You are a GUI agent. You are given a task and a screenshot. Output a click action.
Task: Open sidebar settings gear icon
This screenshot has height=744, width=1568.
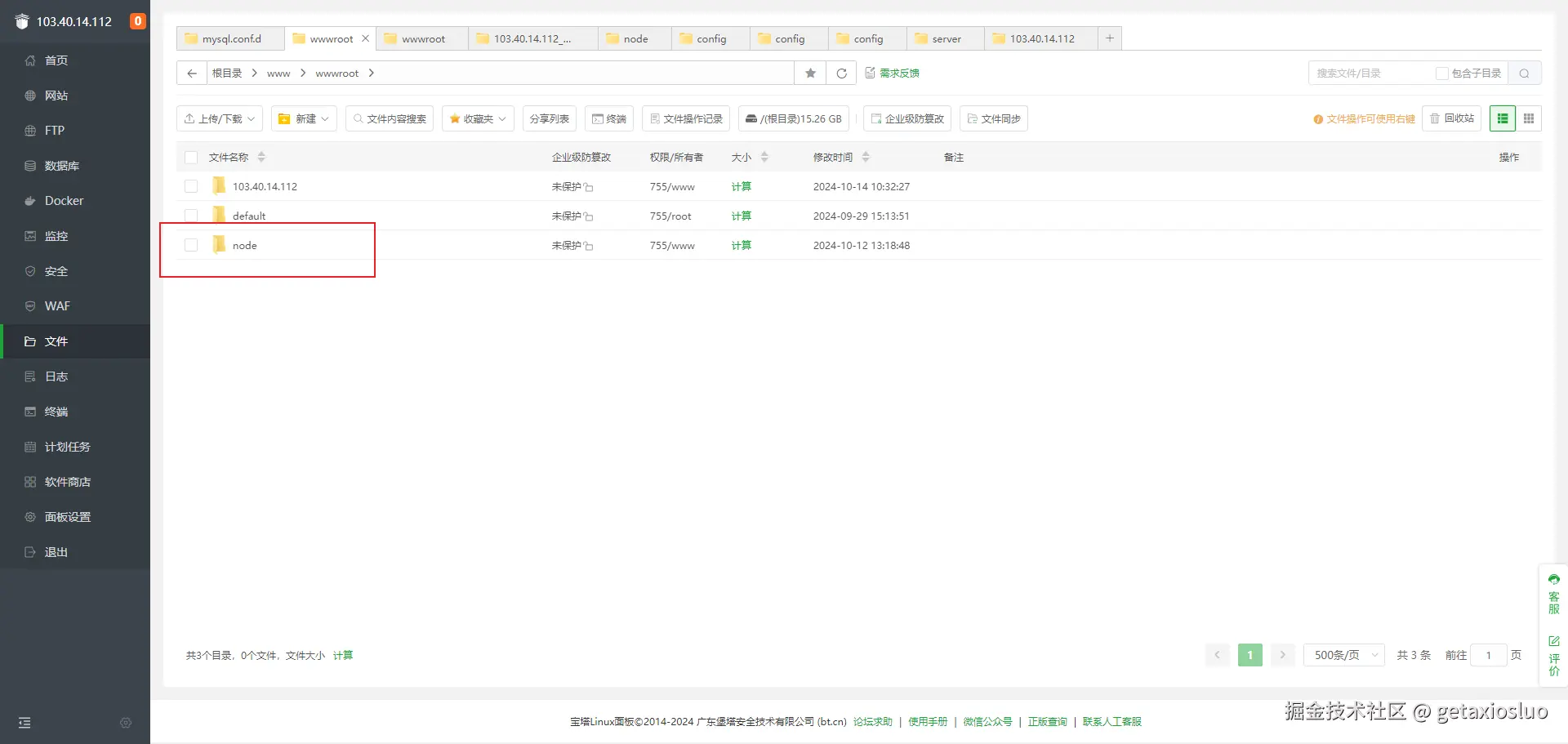tap(126, 723)
